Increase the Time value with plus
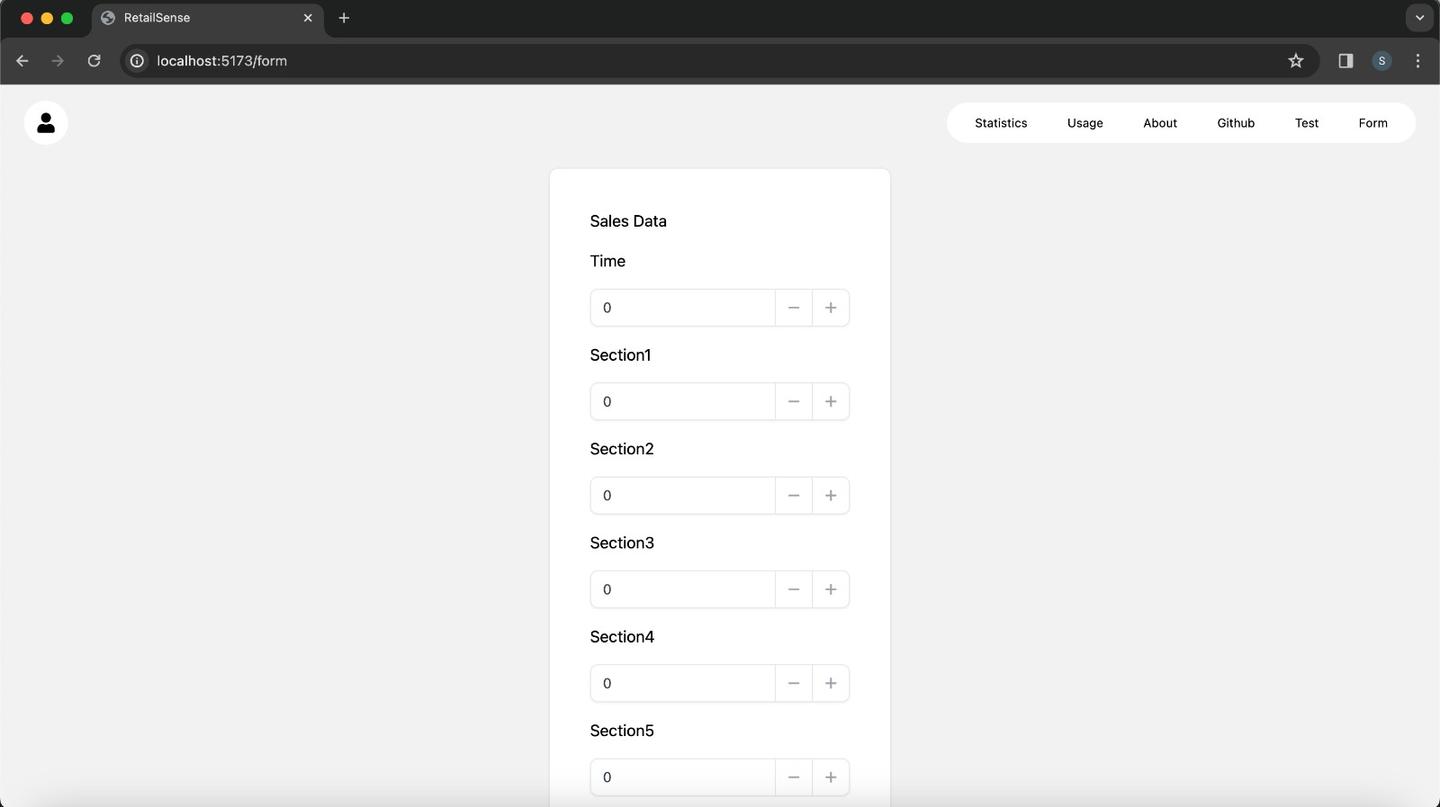This screenshot has height=807, width=1440. (831, 308)
